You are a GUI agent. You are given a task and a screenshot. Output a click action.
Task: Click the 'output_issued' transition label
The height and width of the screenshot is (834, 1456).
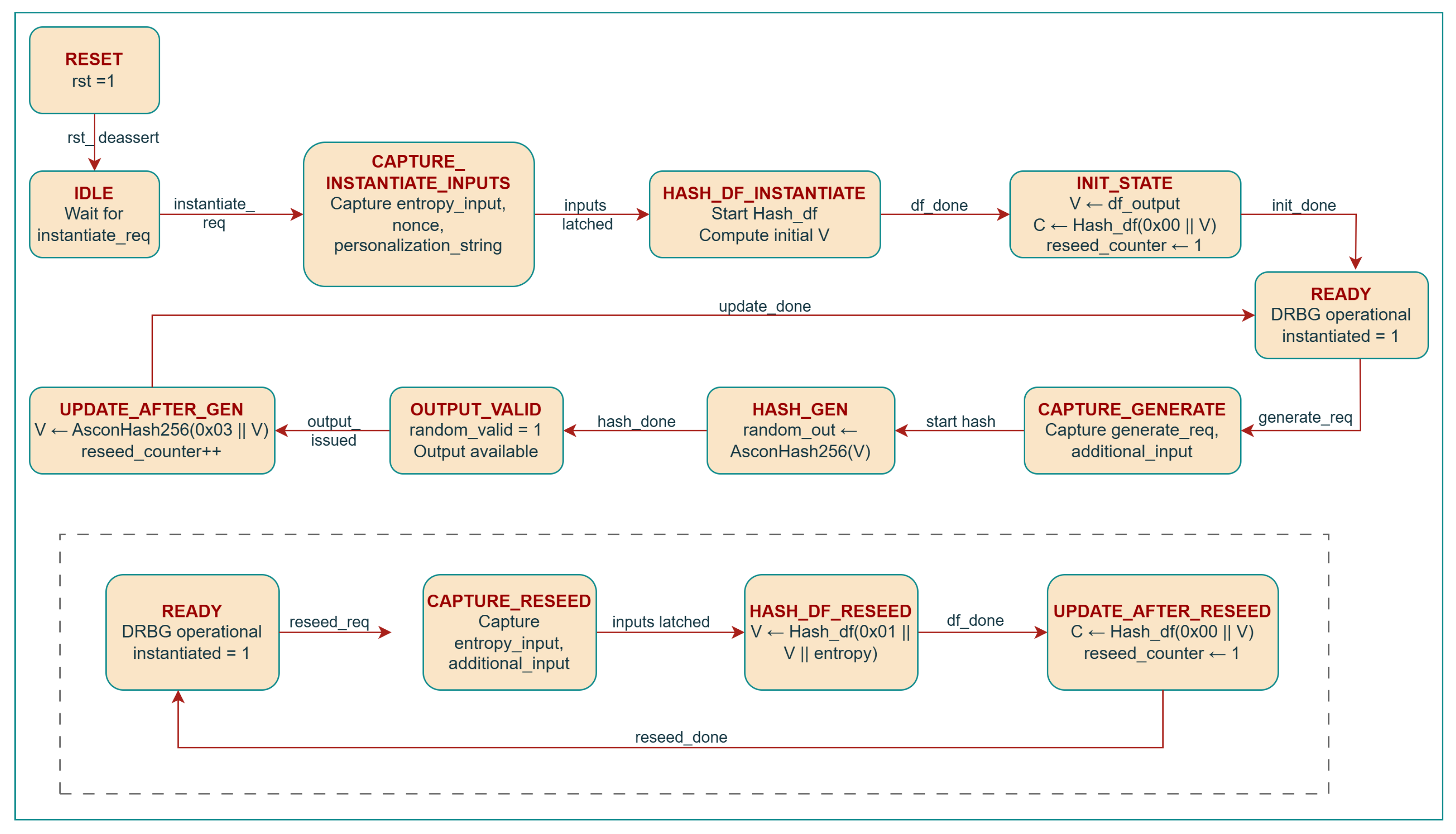[x=333, y=431]
